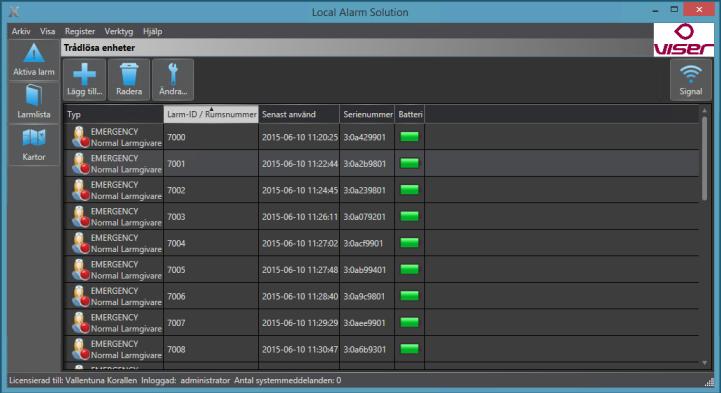The width and height of the screenshot is (721, 393).
Task: Click battery indicator in row 7006
Action: tap(409, 296)
